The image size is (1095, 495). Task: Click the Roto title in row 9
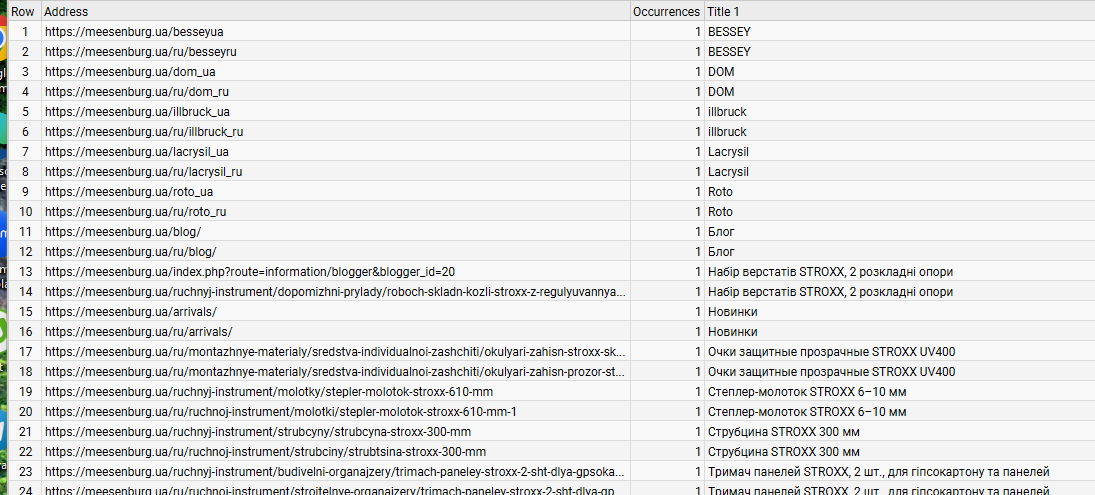720,191
